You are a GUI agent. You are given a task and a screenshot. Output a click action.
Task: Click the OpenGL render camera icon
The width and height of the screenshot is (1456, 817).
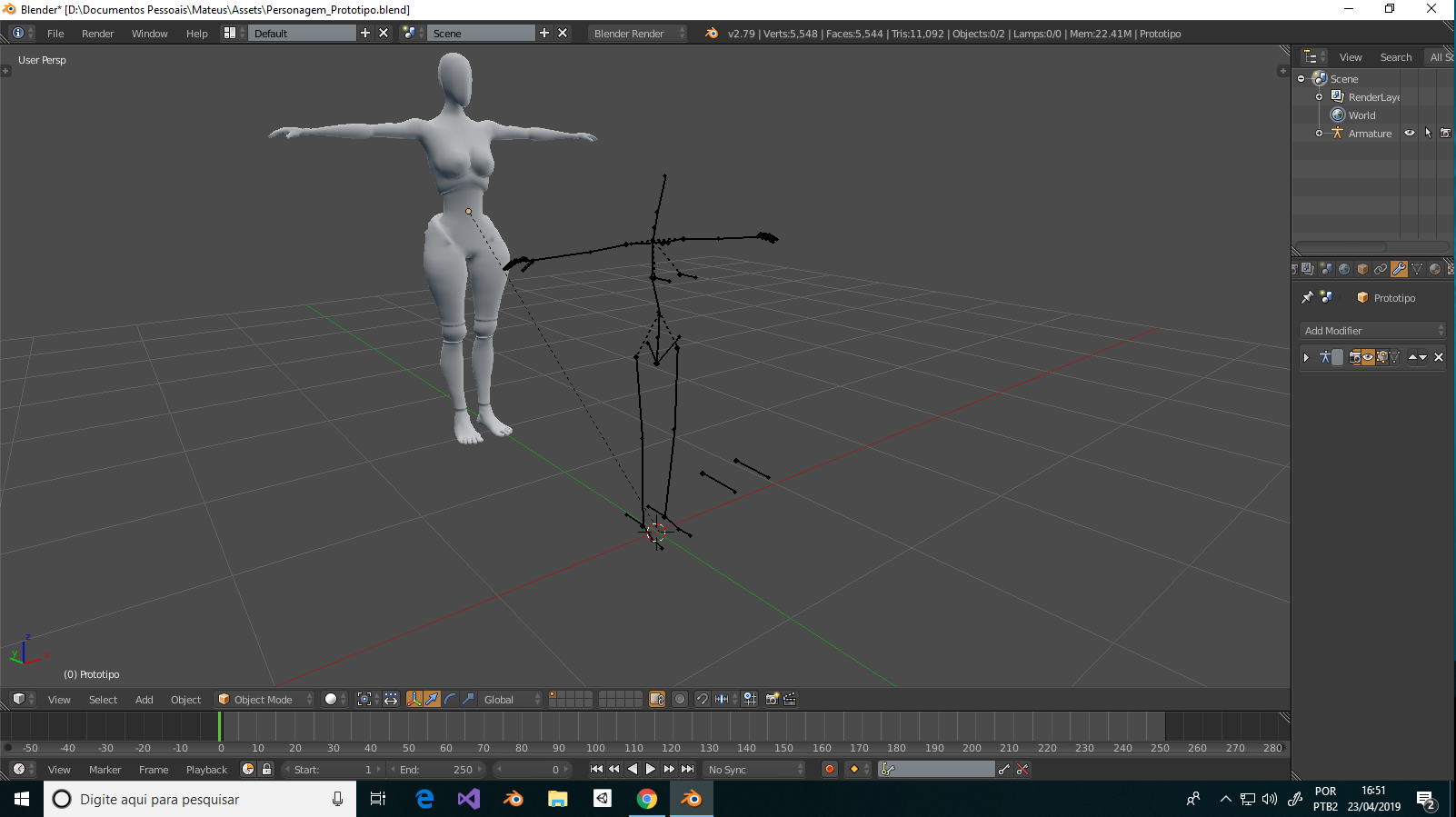pyautogui.click(x=772, y=699)
